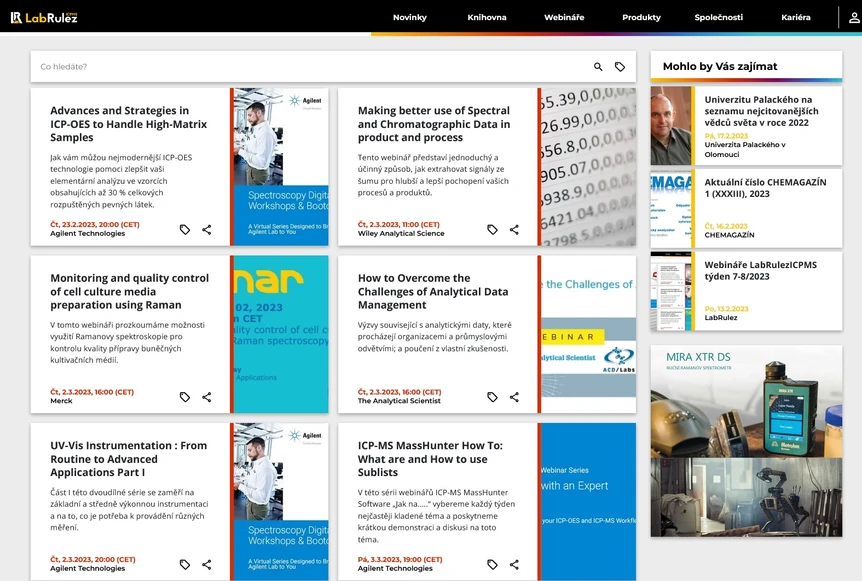The image size is (862, 581).
Task: Share the How to Overcome the Challenges webinar
Action: (x=514, y=397)
